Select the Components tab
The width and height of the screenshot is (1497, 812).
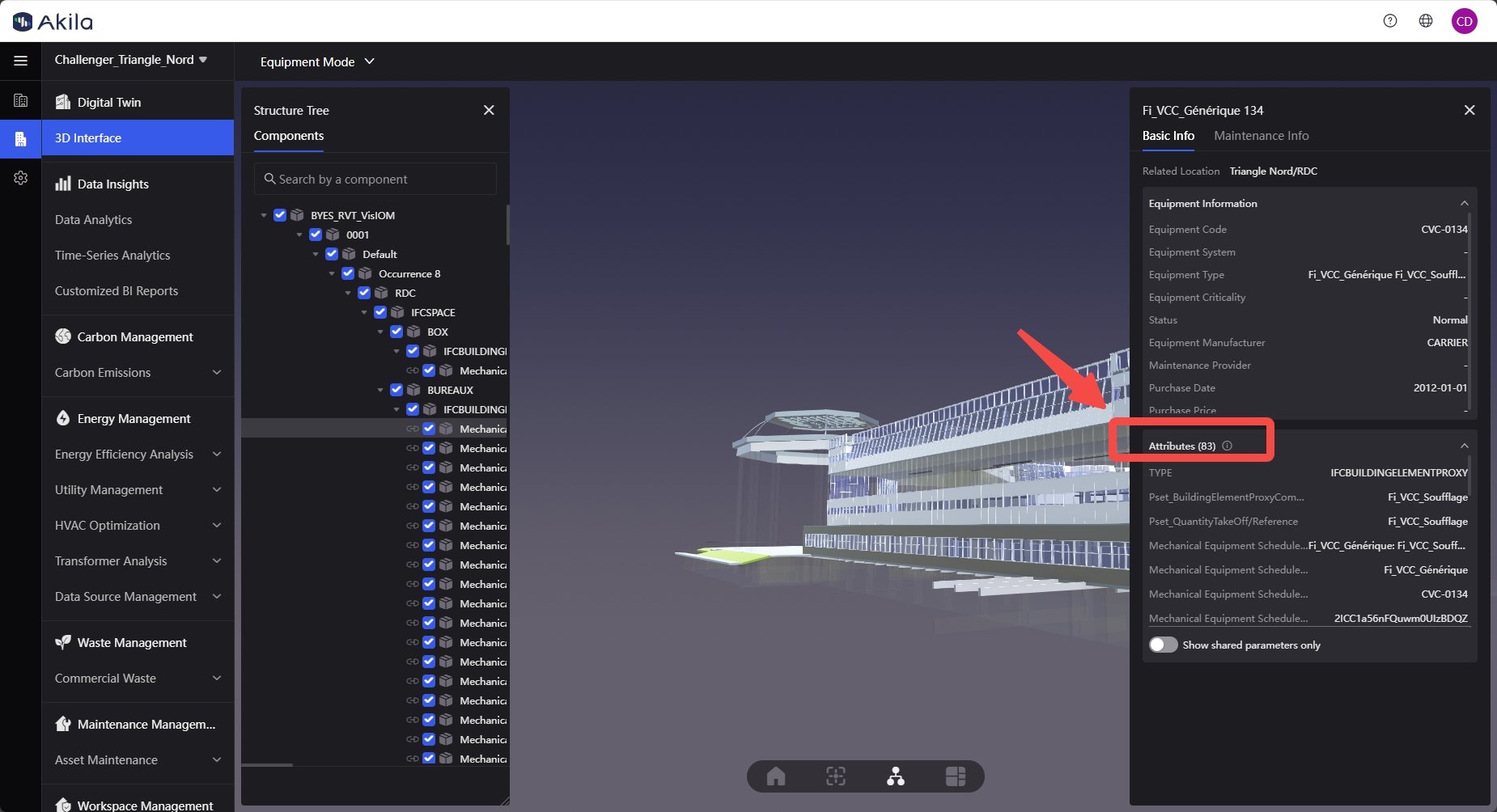[289, 136]
